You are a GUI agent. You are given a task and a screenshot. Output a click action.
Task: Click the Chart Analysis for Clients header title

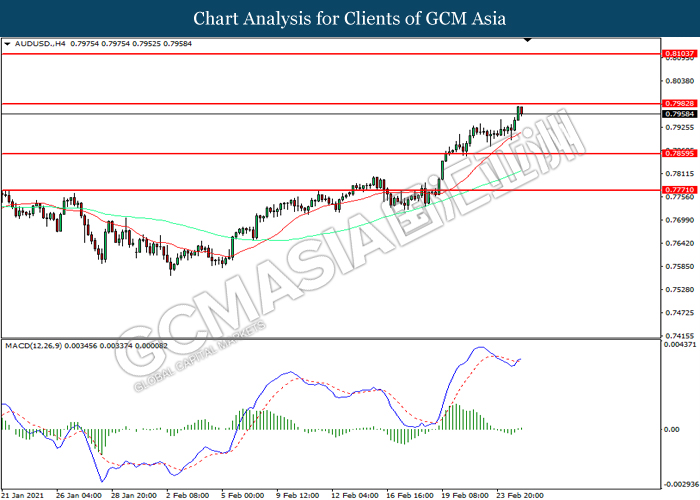pos(350,19)
